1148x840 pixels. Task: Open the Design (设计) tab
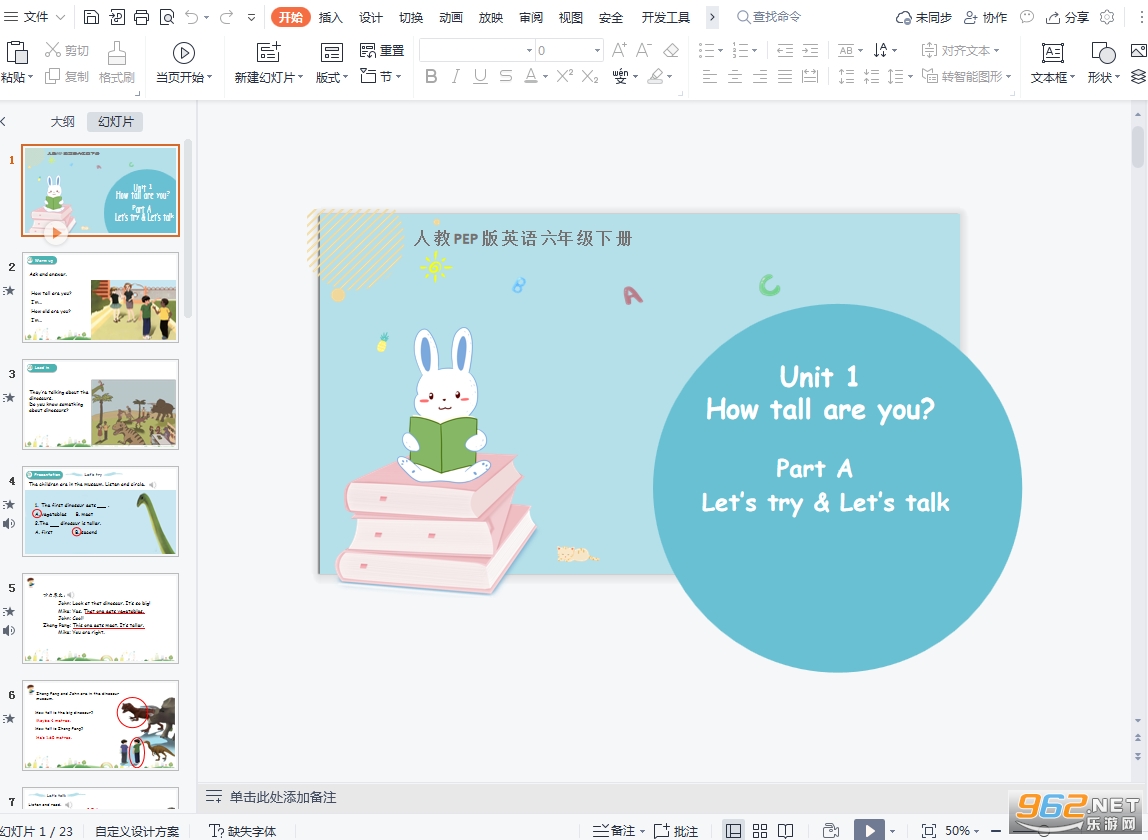point(370,17)
